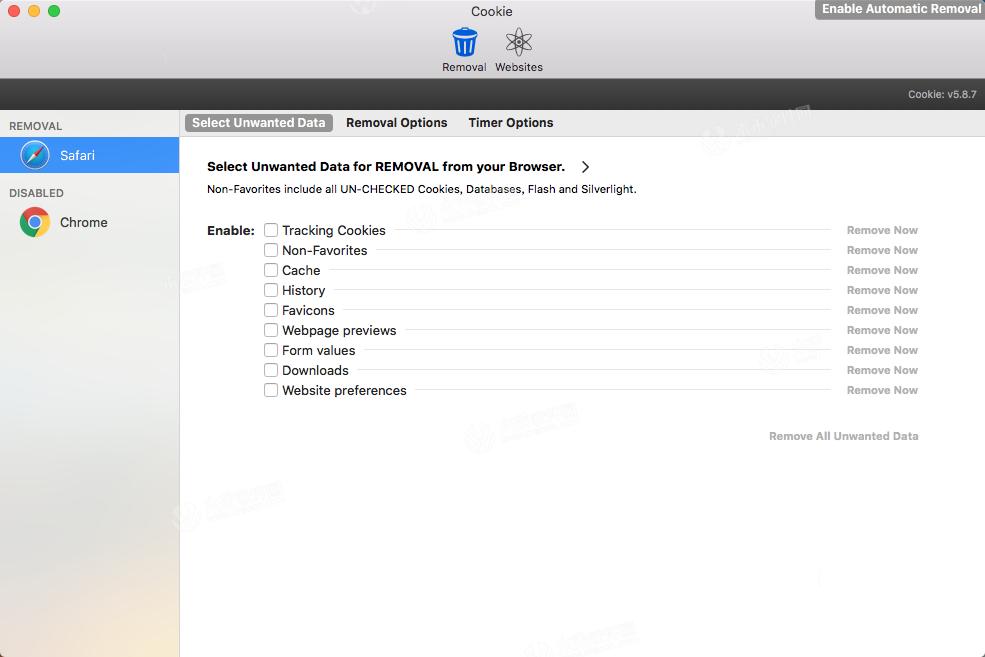Switch to Select Unwanted Data tab
The height and width of the screenshot is (657, 985).
tap(259, 123)
